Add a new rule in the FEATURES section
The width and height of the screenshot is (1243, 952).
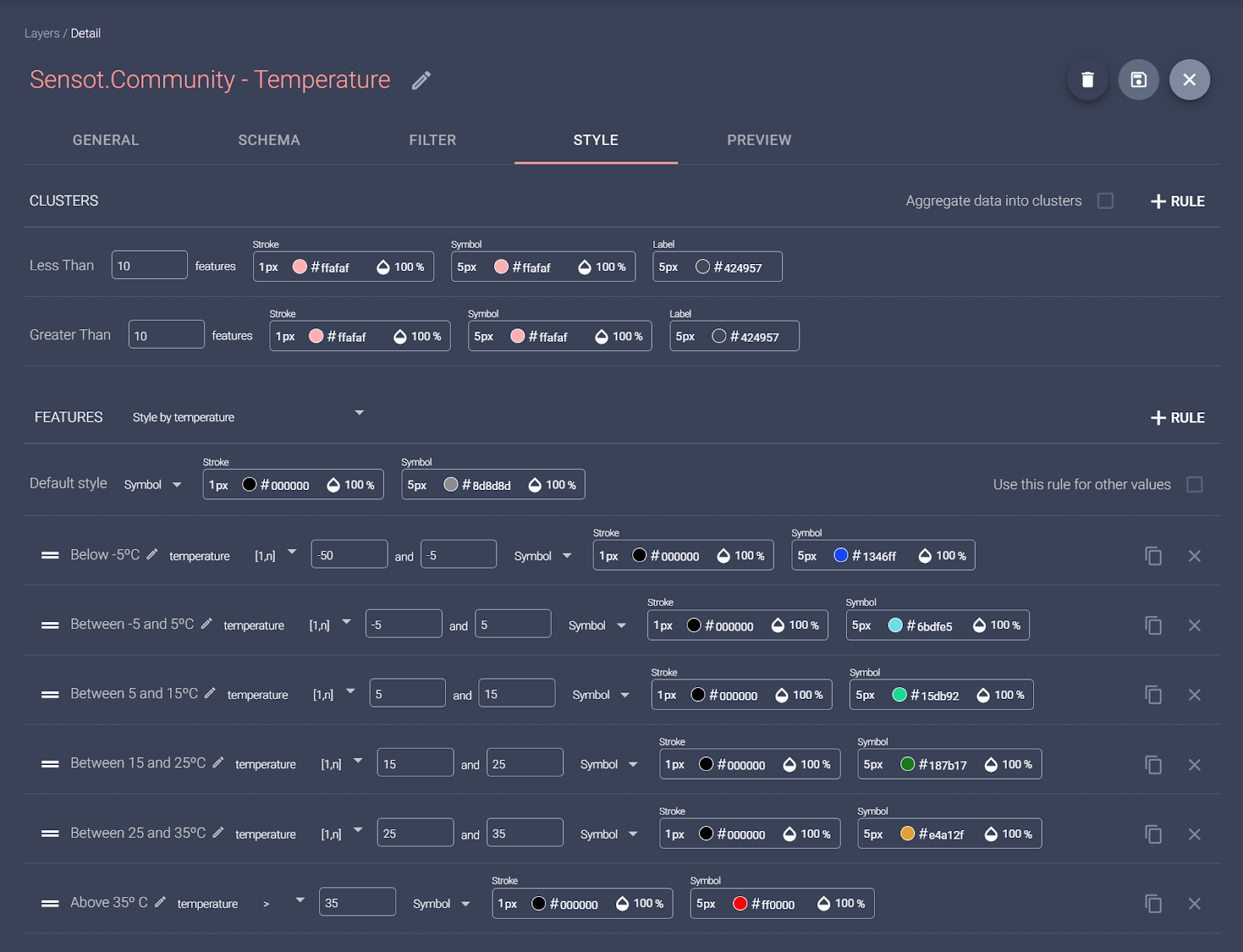(1177, 417)
